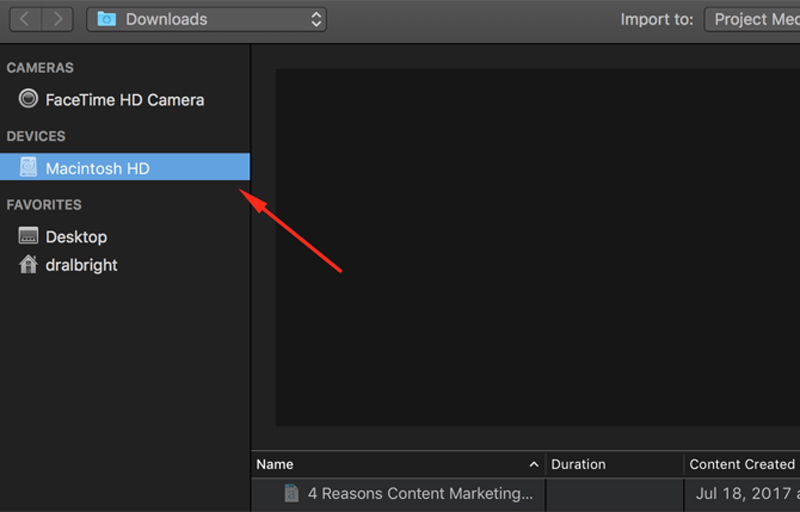Sort files by the Name column header
Viewport: 800px width, 512px height.
click(x=275, y=464)
